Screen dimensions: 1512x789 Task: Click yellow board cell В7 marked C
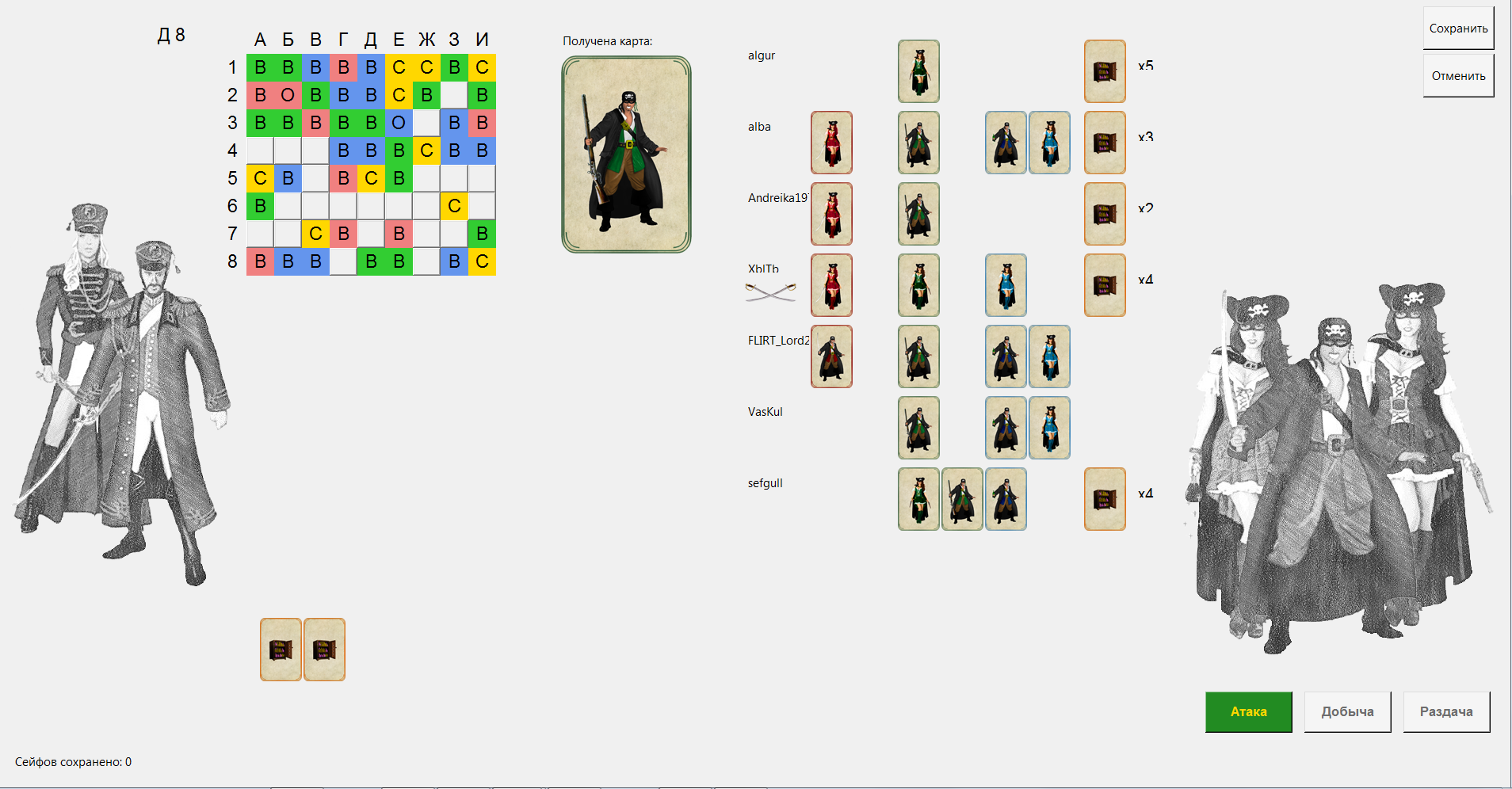(315, 234)
